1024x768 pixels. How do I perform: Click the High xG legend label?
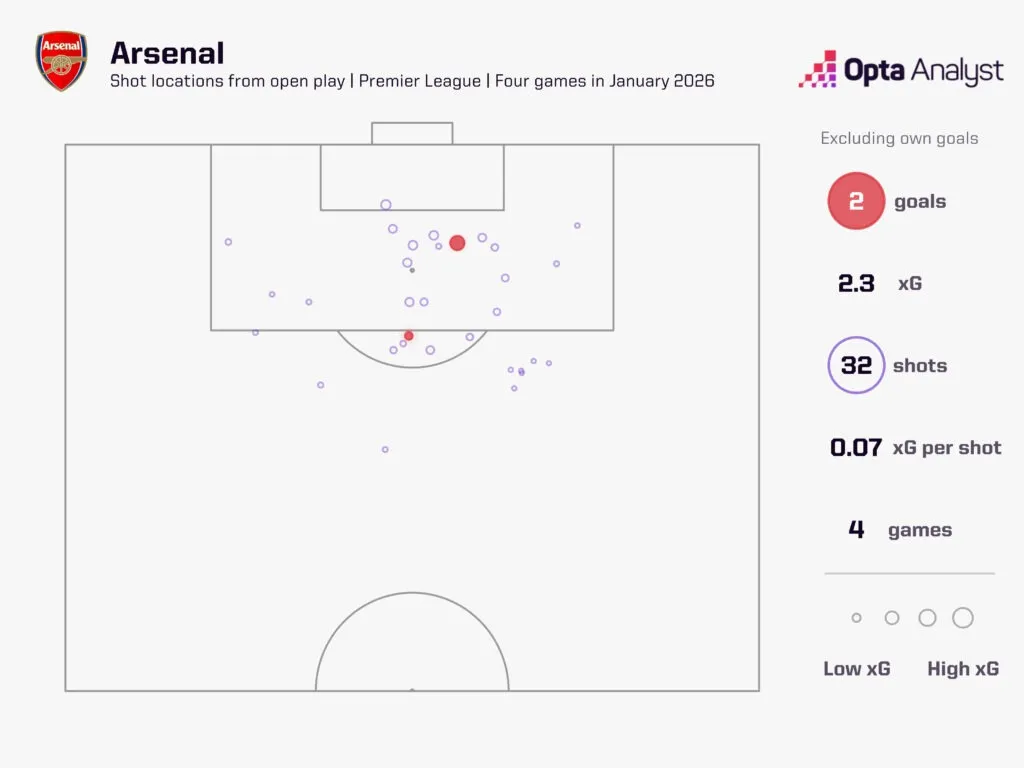point(962,669)
